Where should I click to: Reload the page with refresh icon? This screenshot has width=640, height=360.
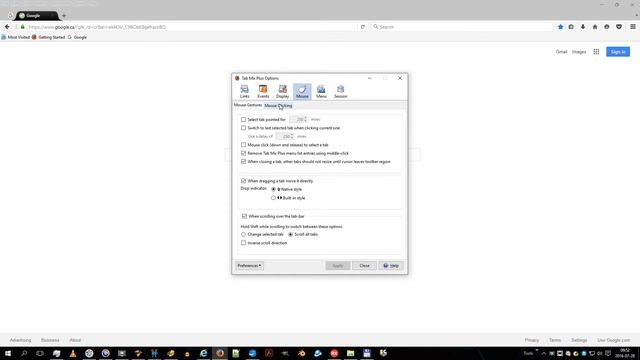(362, 27)
